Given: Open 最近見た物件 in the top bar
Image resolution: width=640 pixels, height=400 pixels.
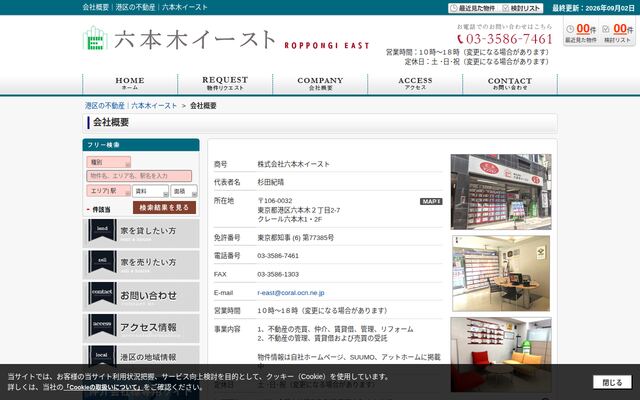Looking at the screenshot, I should point(473,8).
